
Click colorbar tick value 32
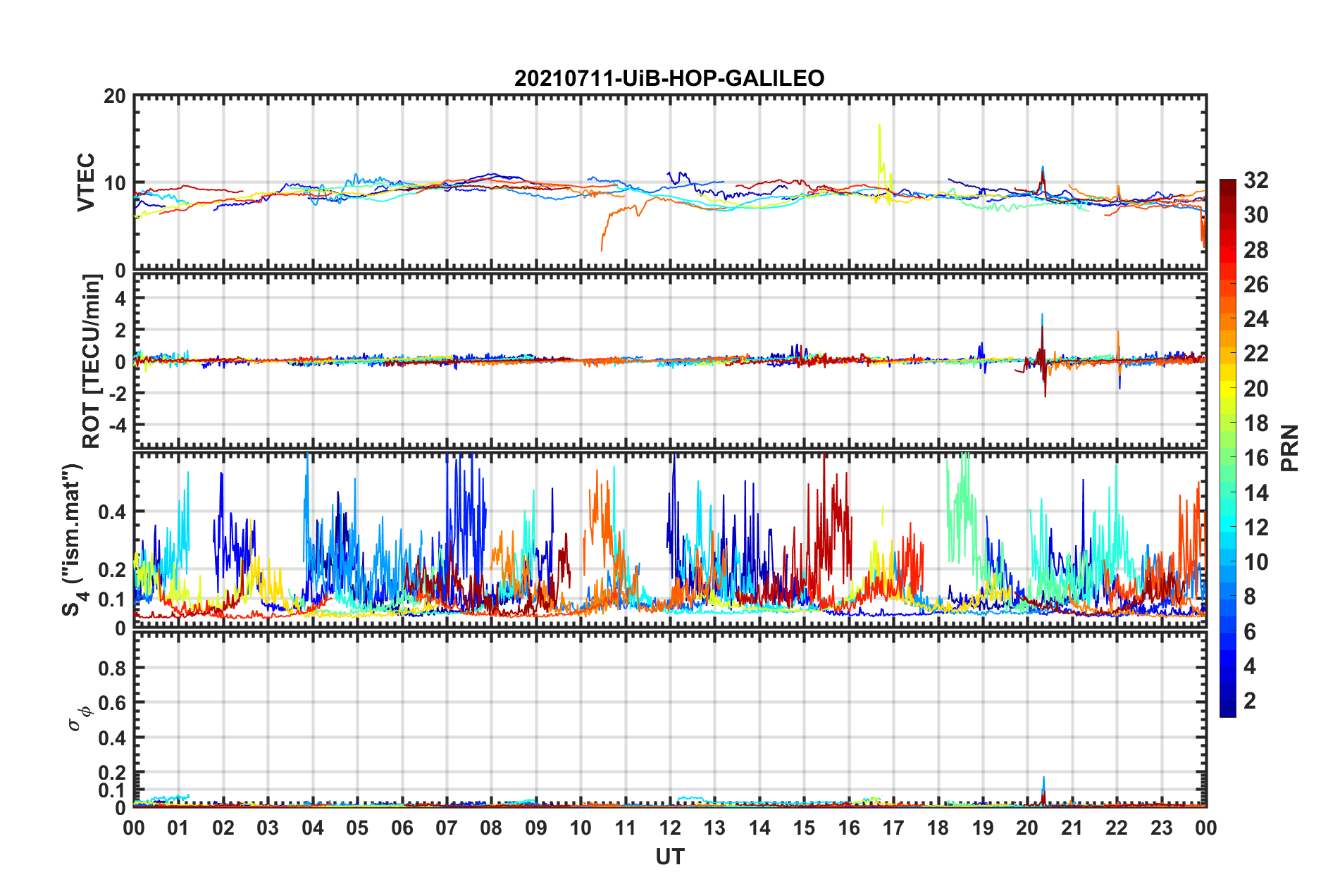tap(1255, 180)
